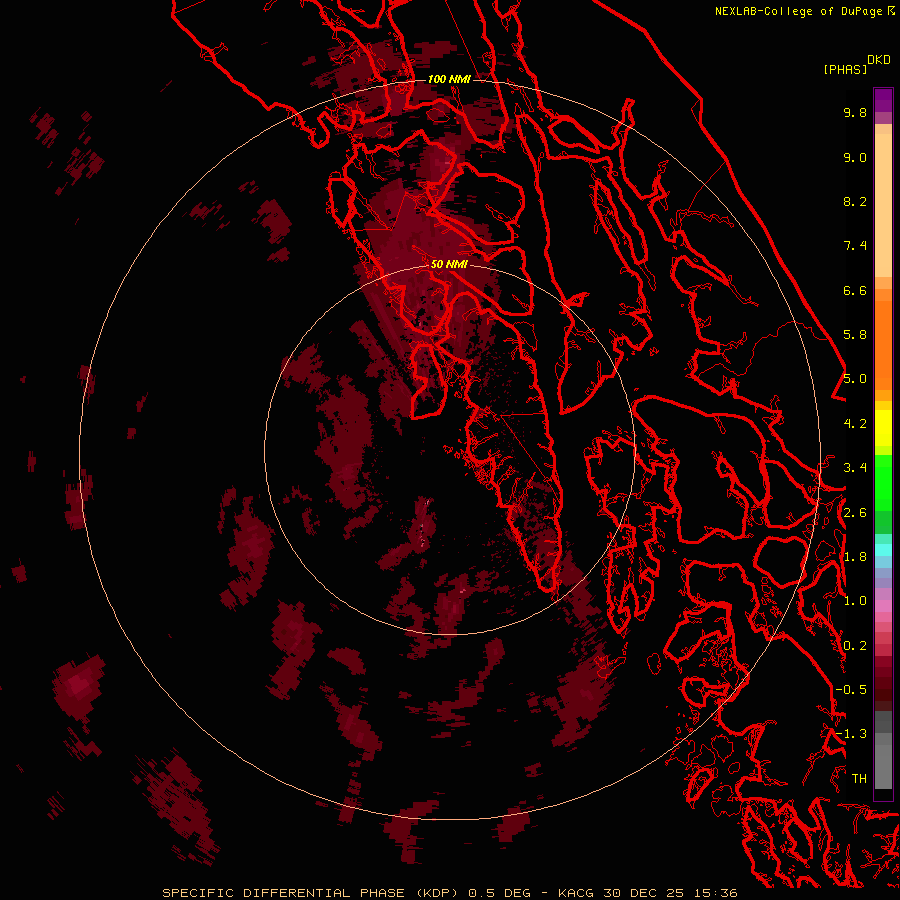Click the bright green segment of the colorbar
Screen dimensions: 900x900
click(x=883, y=482)
